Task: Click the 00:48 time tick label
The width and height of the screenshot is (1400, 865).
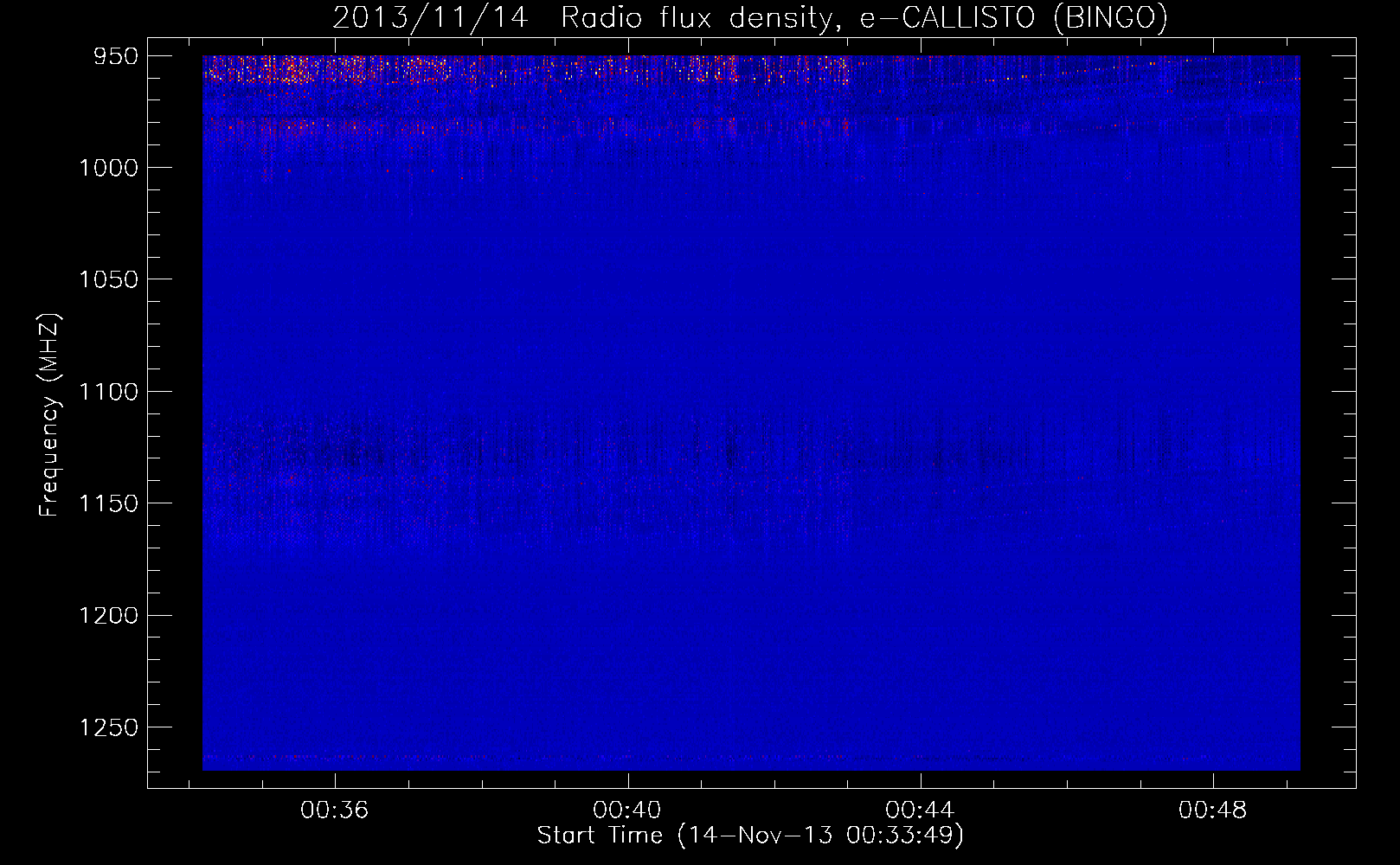Action: [1213, 810]
